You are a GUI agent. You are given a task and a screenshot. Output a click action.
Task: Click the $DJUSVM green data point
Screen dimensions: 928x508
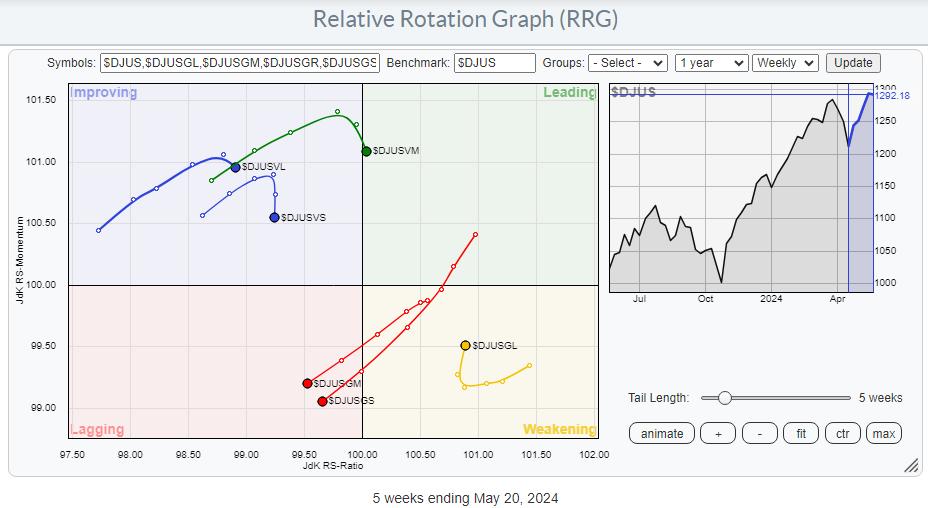pos(366,151)
